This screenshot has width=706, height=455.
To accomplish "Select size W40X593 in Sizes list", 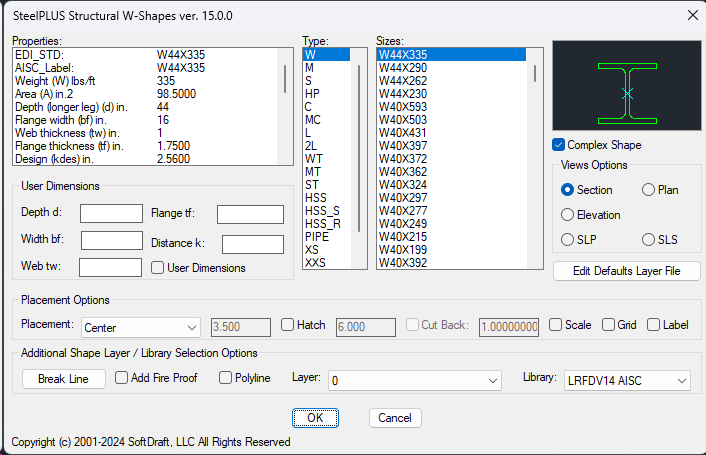I will click(452, 107).
